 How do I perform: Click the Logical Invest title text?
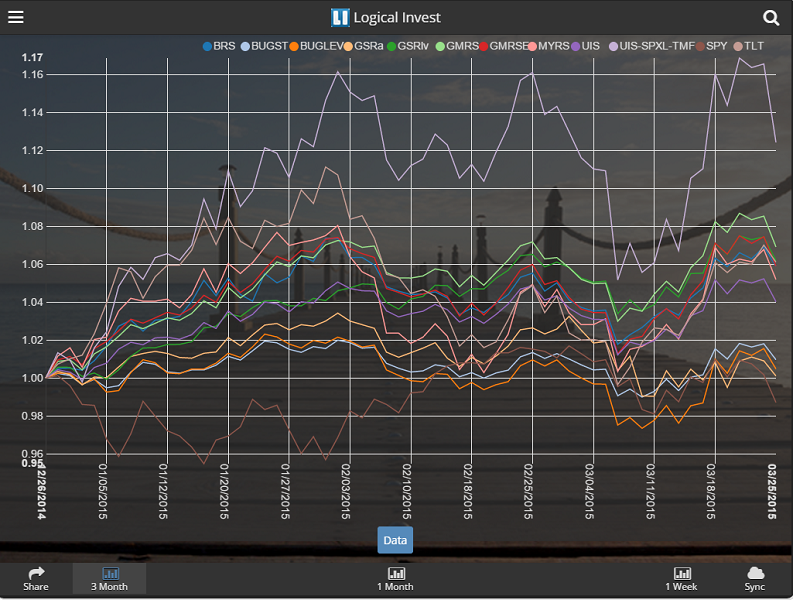397,18
